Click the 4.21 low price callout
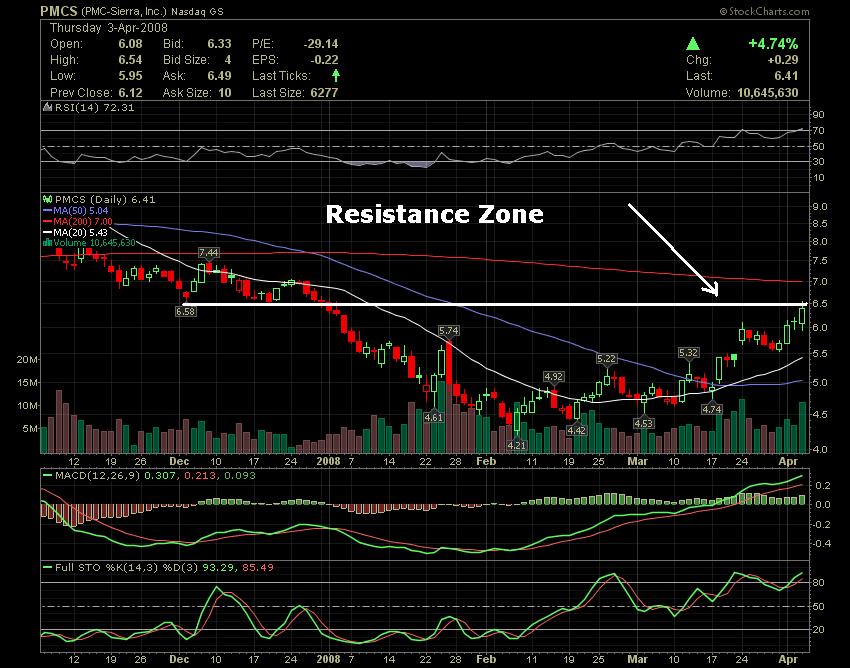850x668 pixels. pyautogui.click(x=517, y=445)
